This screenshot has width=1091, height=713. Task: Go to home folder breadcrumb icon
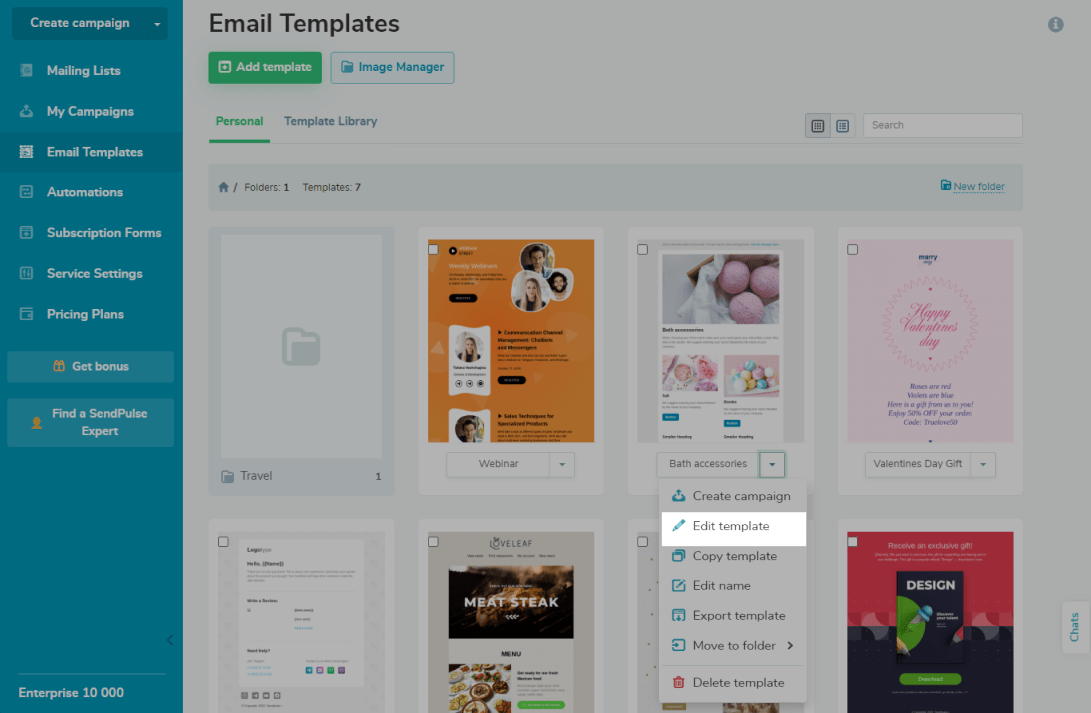coord(223,187)
